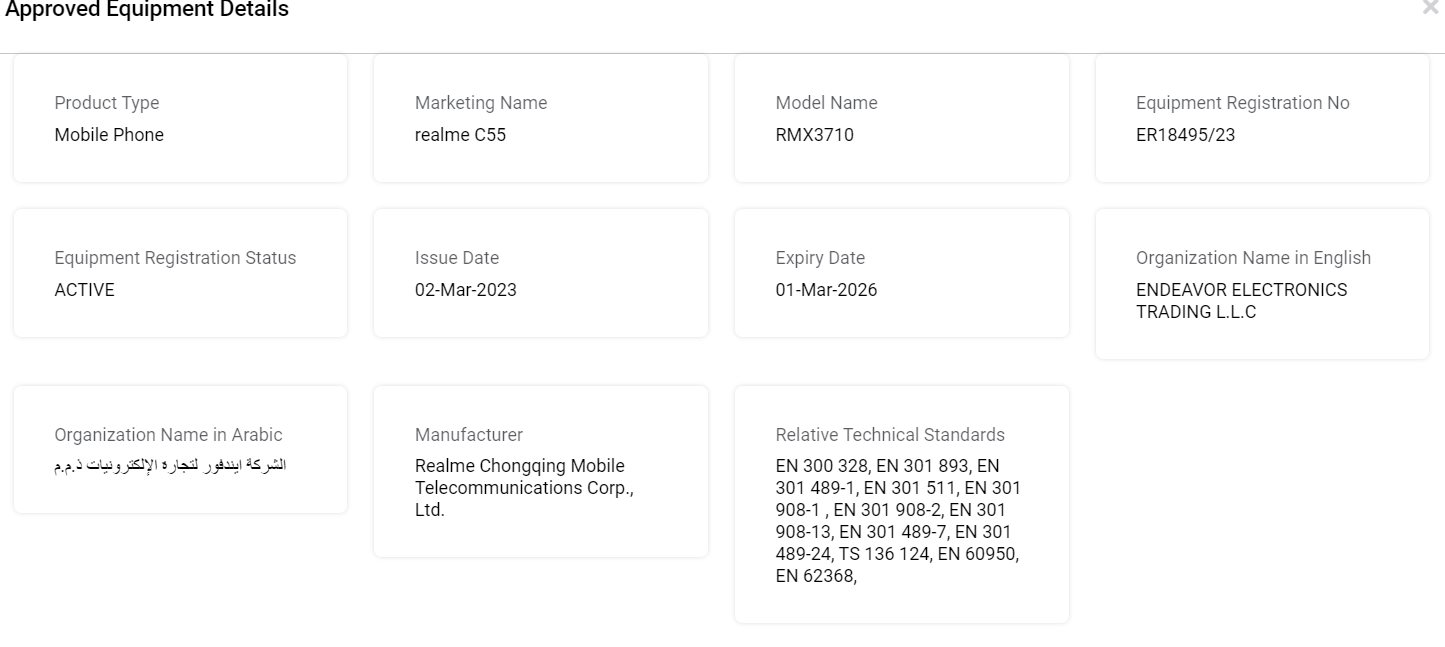Click the Approved Equipment Details title
This screenshot has width=1445, height=647.
point(147,10)
